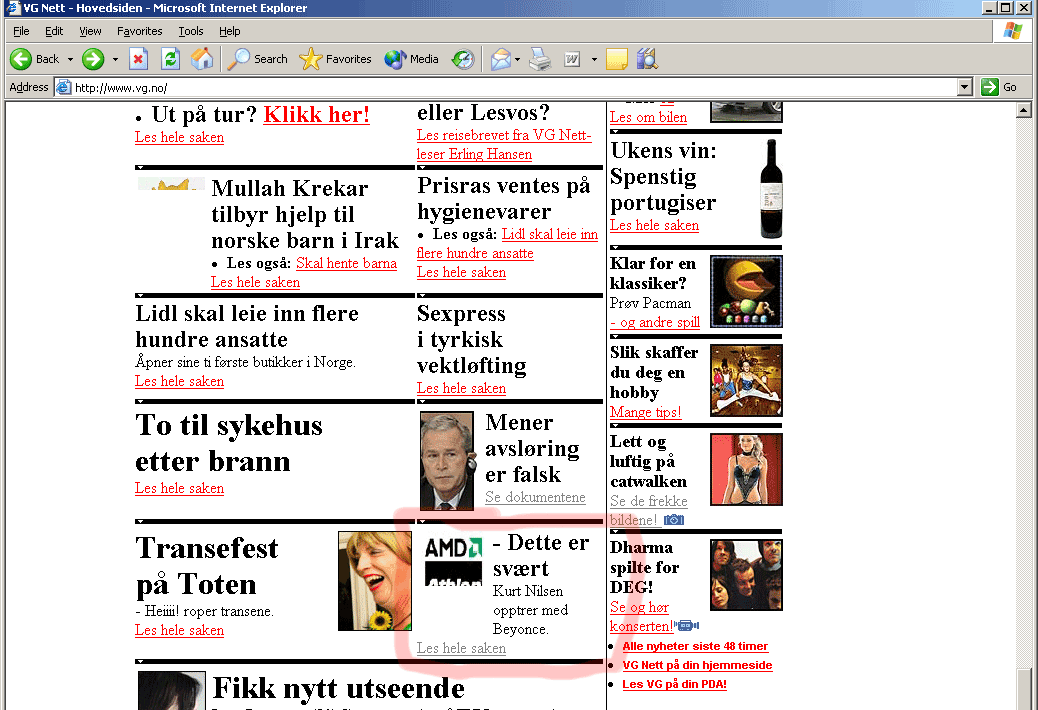Click the Mail envelope toolbar icon
1038x710 pixels.
pyautogui.click(x=500, y=59)
